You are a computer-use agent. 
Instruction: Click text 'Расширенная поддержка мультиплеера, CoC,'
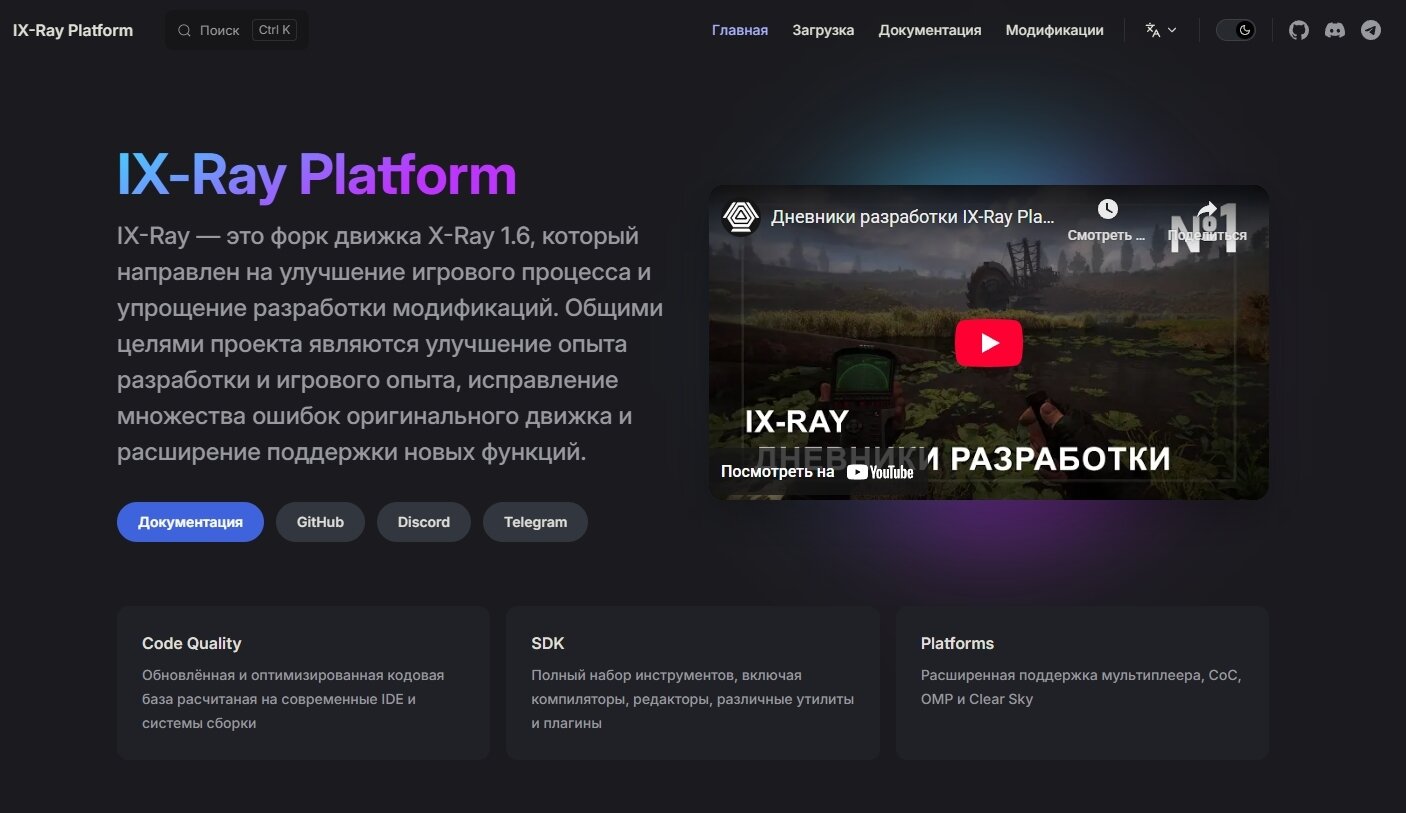[x=1081, y=675]
